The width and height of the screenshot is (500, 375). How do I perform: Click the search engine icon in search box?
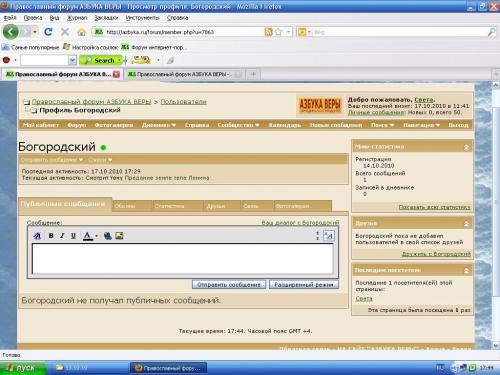coord(302,32)
